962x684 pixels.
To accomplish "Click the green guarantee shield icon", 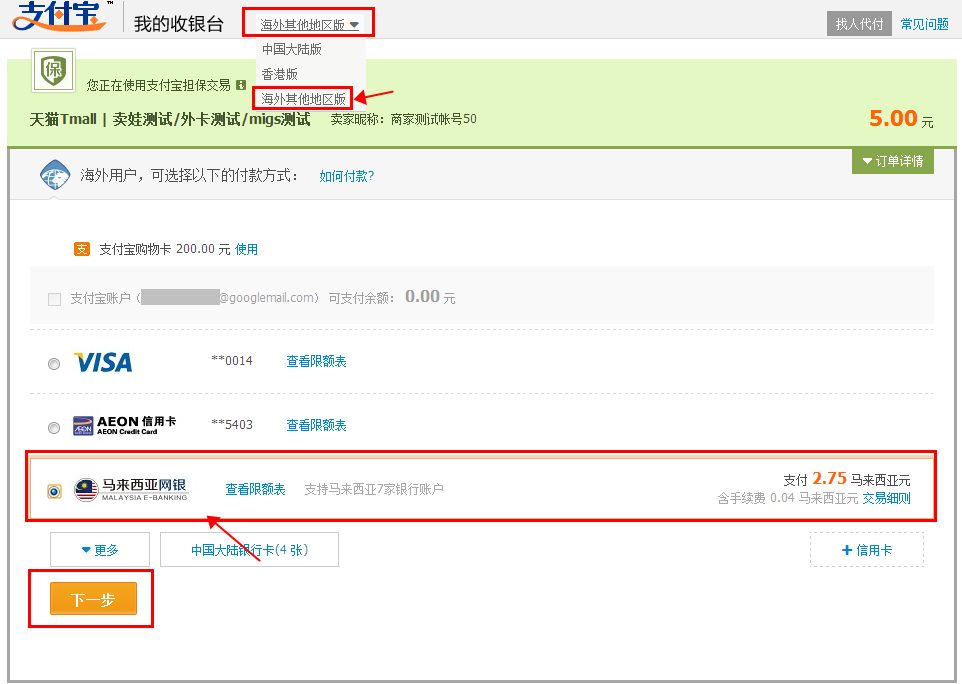I will click(x=51, y=70).
